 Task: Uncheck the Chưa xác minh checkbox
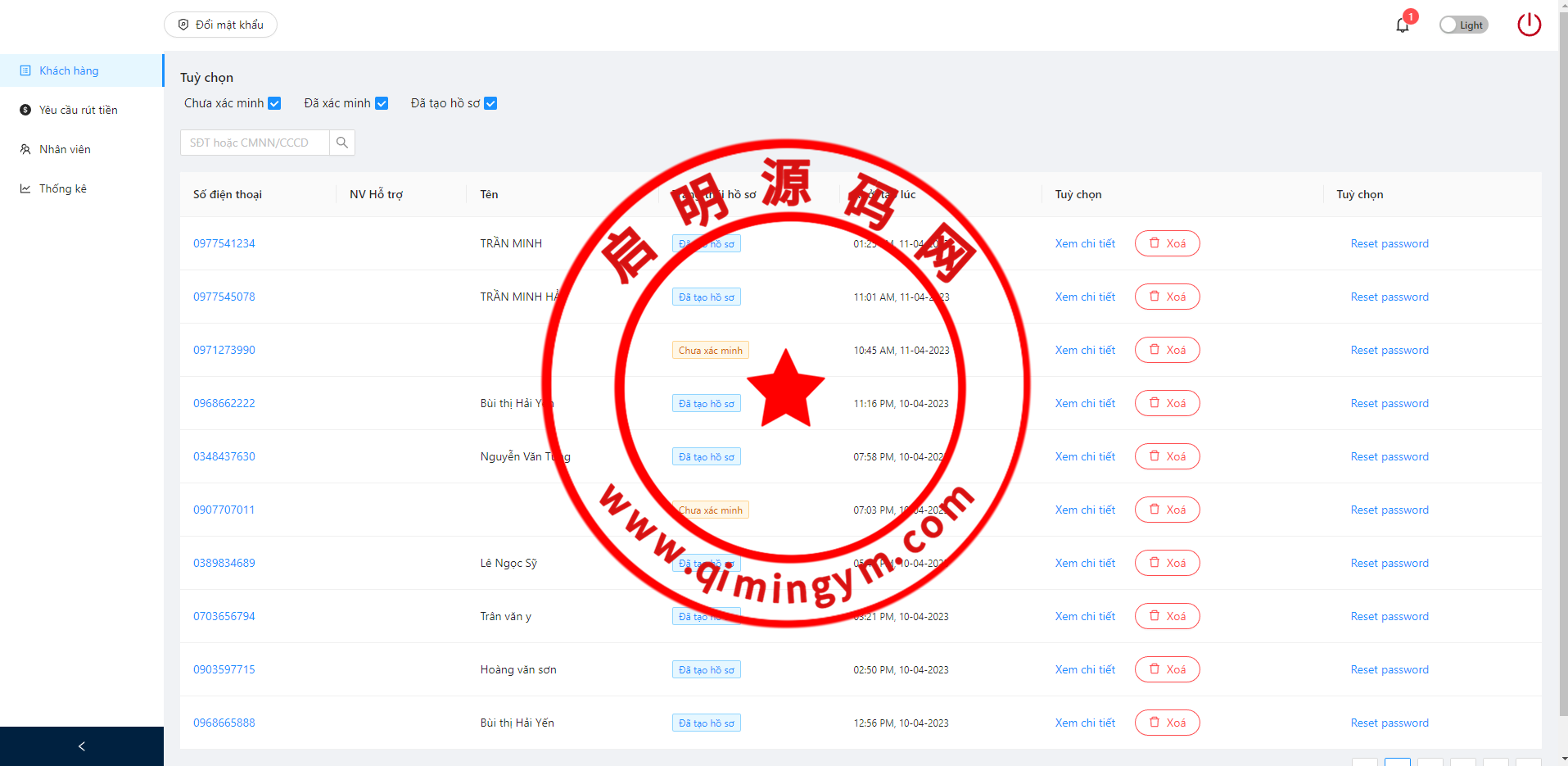pyautogui.click(x=275, y=103)
